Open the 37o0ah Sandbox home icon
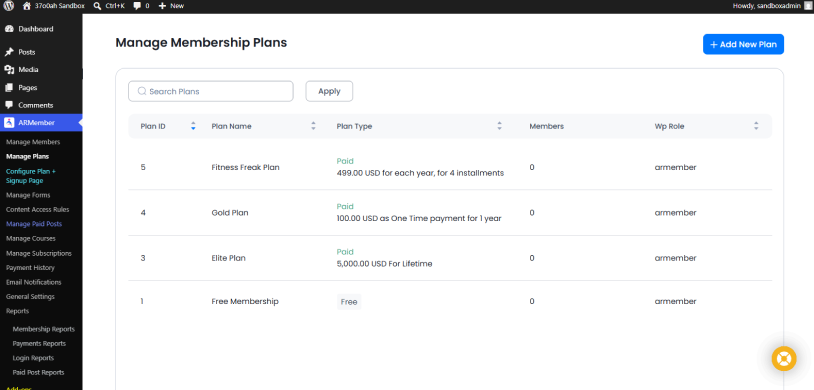 [27, 6]
